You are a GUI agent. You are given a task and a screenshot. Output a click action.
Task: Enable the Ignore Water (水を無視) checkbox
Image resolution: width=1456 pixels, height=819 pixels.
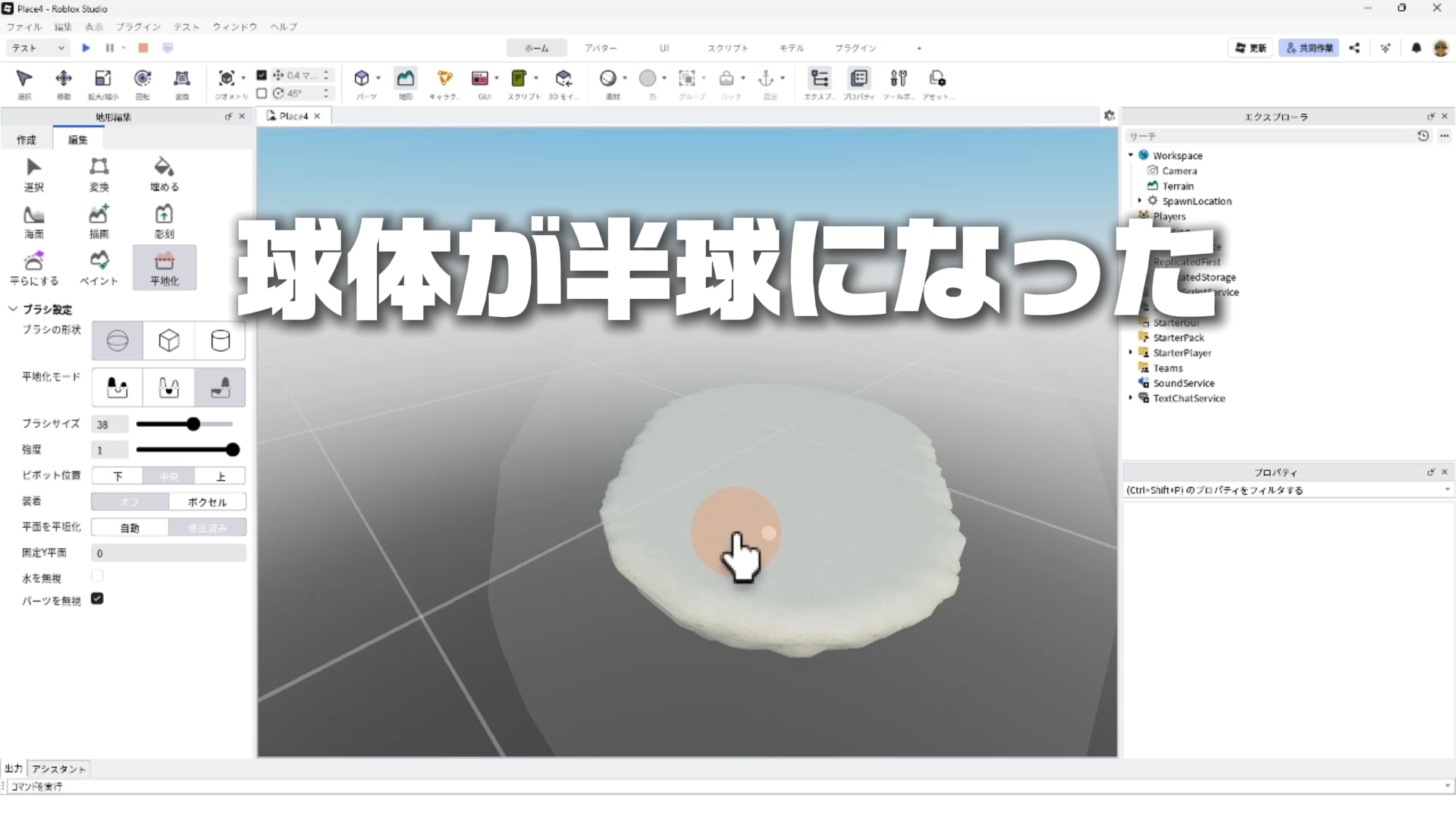pyautogui.click(x=97, y=576)
